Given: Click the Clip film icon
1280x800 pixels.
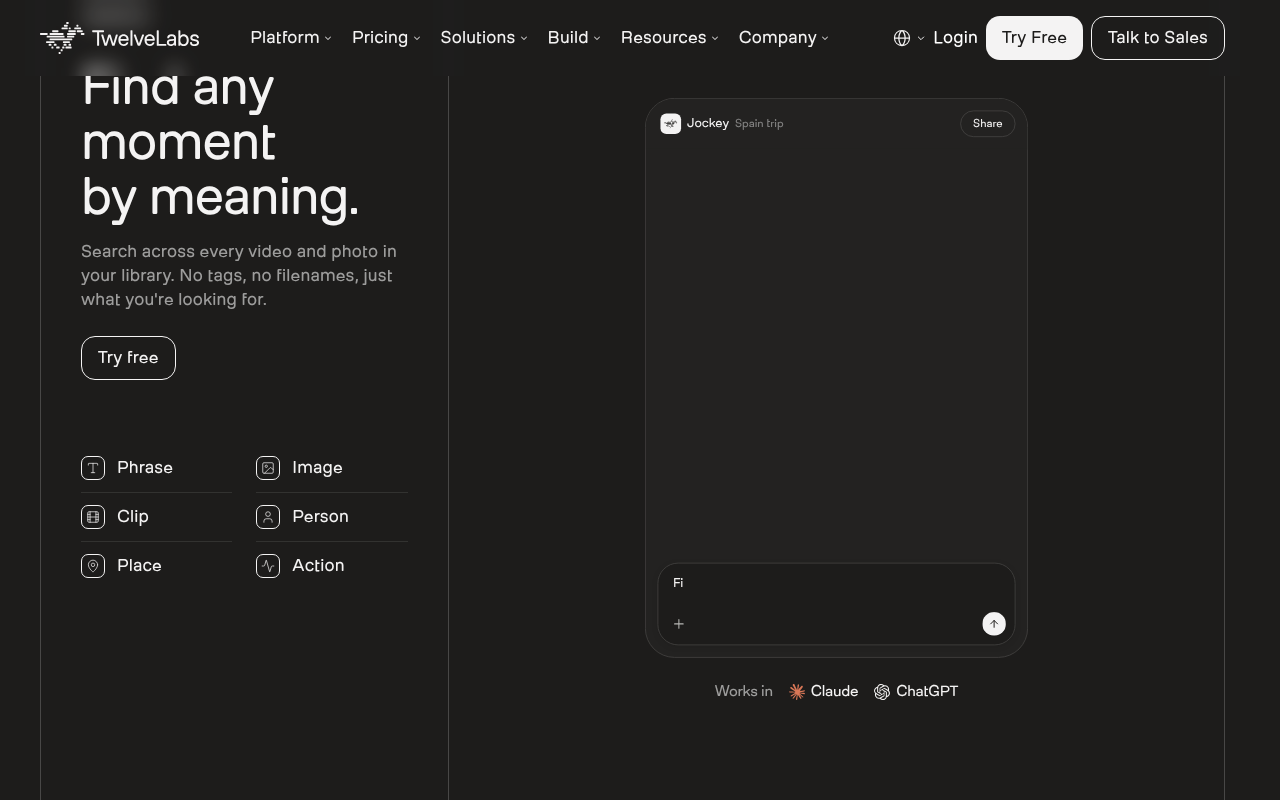Looking at the screenshot, I should coord(93,517).
